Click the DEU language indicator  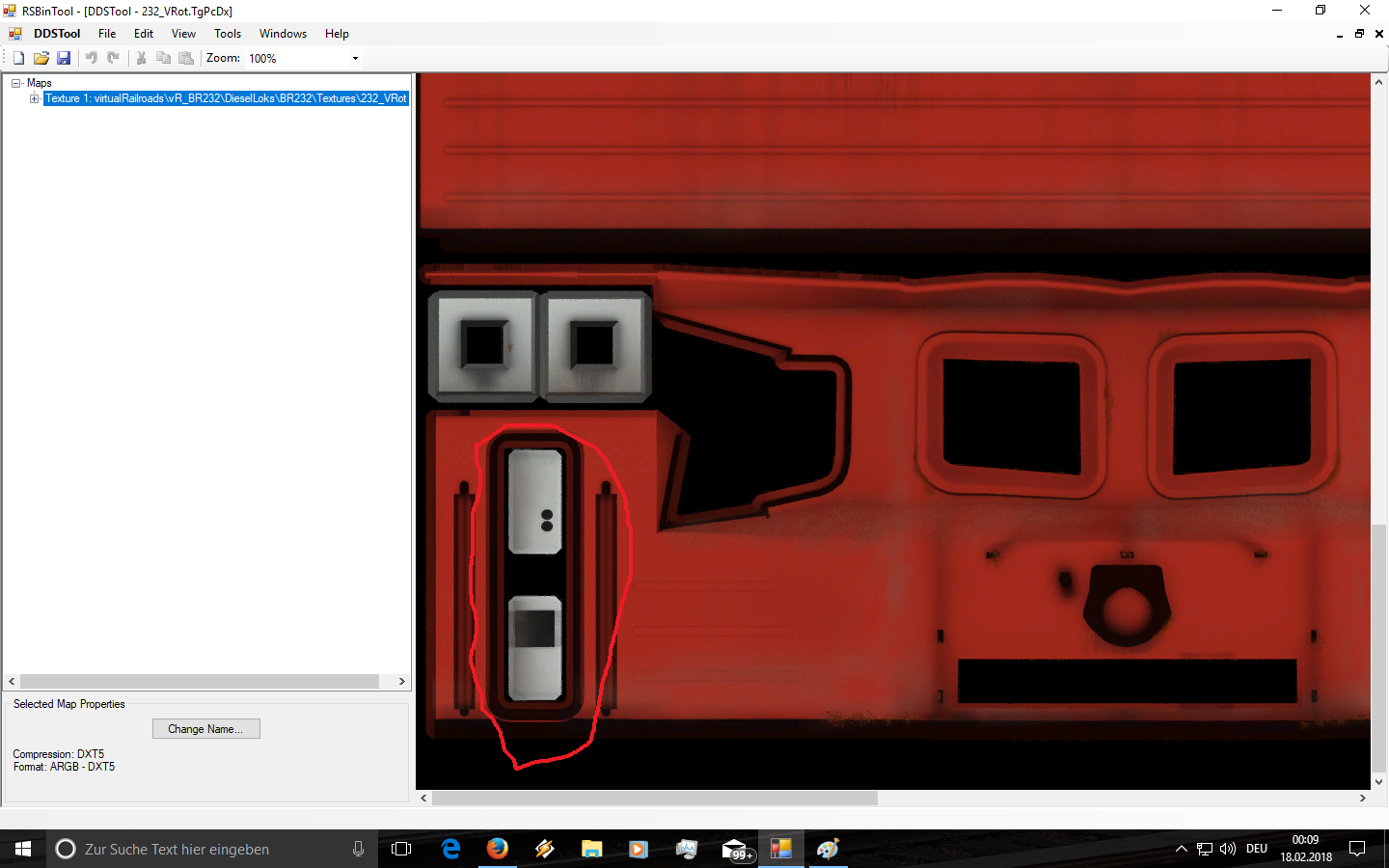[x=1257, y=849]
